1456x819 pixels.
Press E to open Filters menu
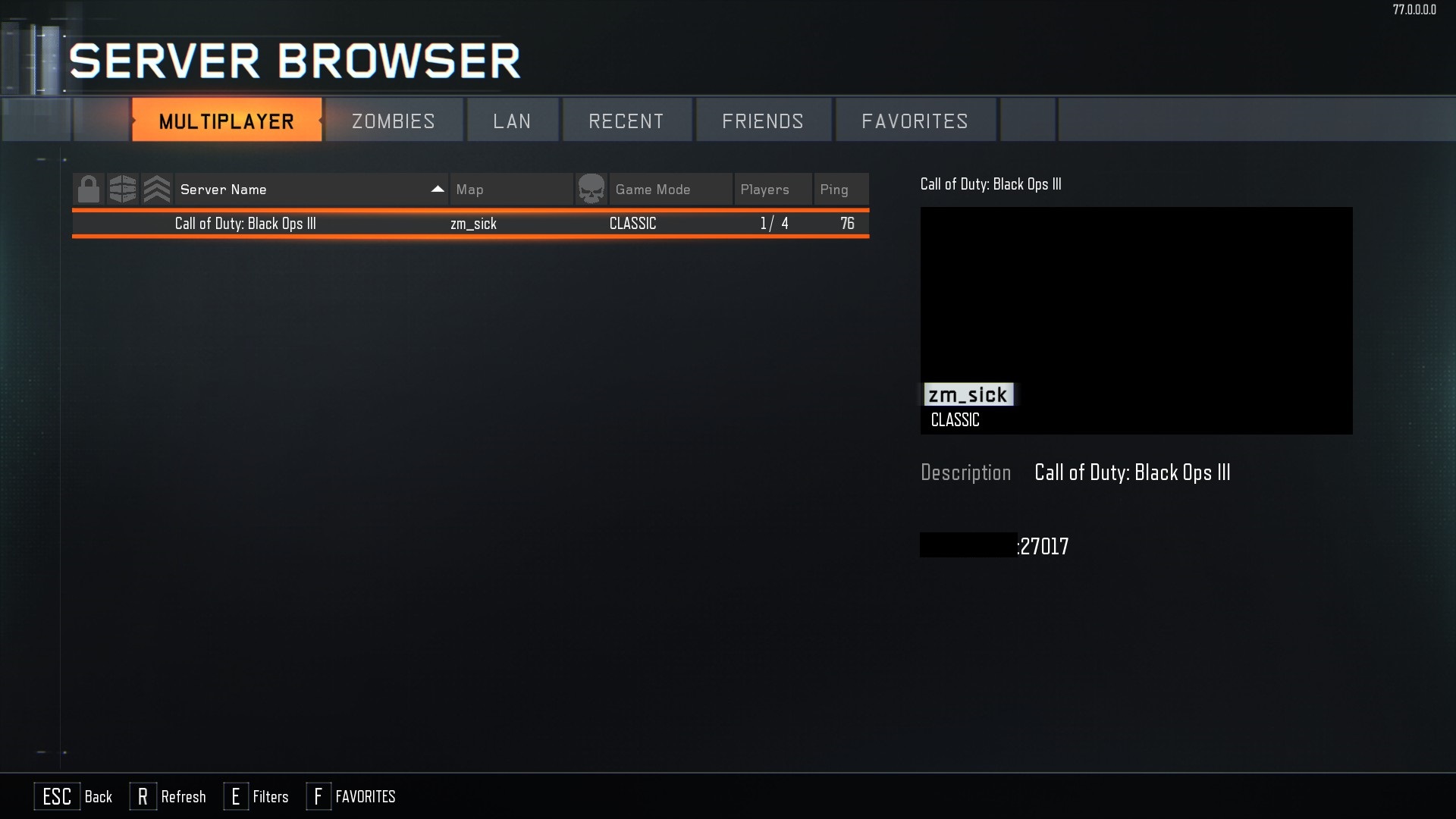tap(256, 797)
